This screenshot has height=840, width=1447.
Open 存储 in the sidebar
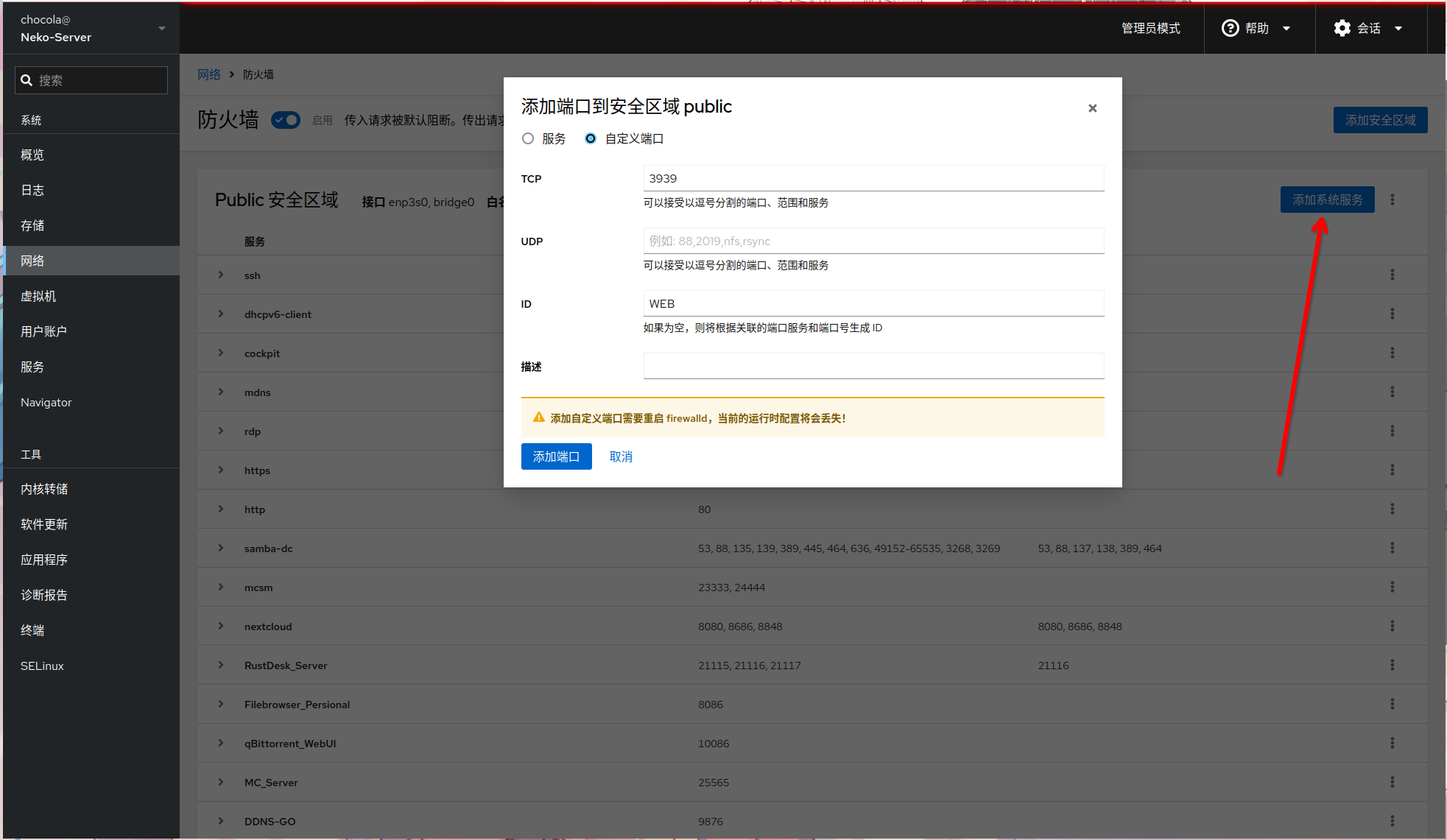[91, 225]
